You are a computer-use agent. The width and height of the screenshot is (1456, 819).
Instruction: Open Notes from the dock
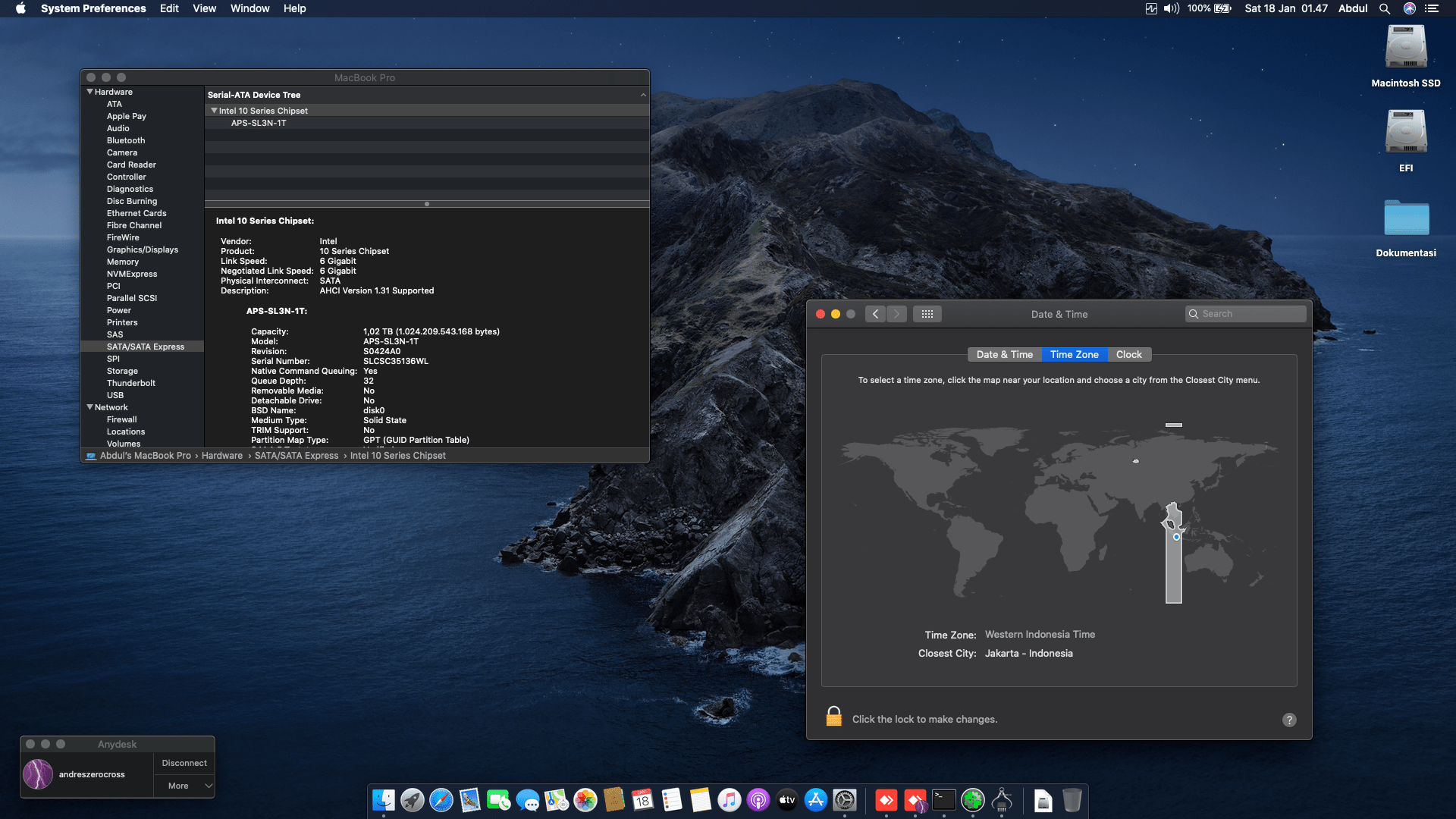click(x=701, y=800)
